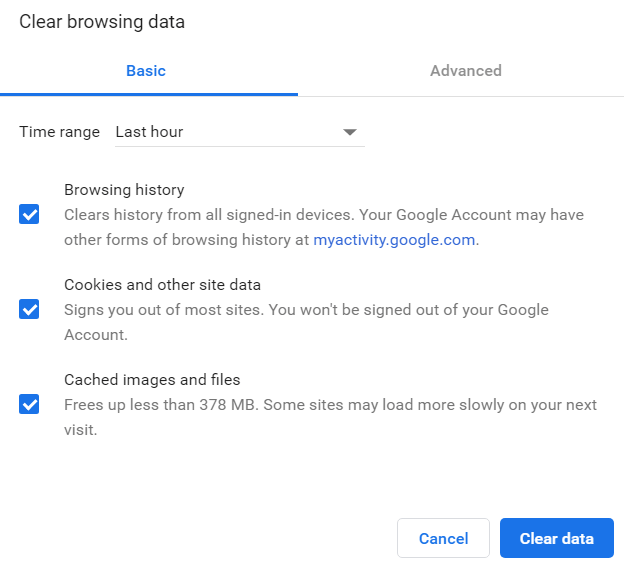Expand the Time range dropdown arrow
The width and height of the screenshot is (624, 569).
point(349,132)
